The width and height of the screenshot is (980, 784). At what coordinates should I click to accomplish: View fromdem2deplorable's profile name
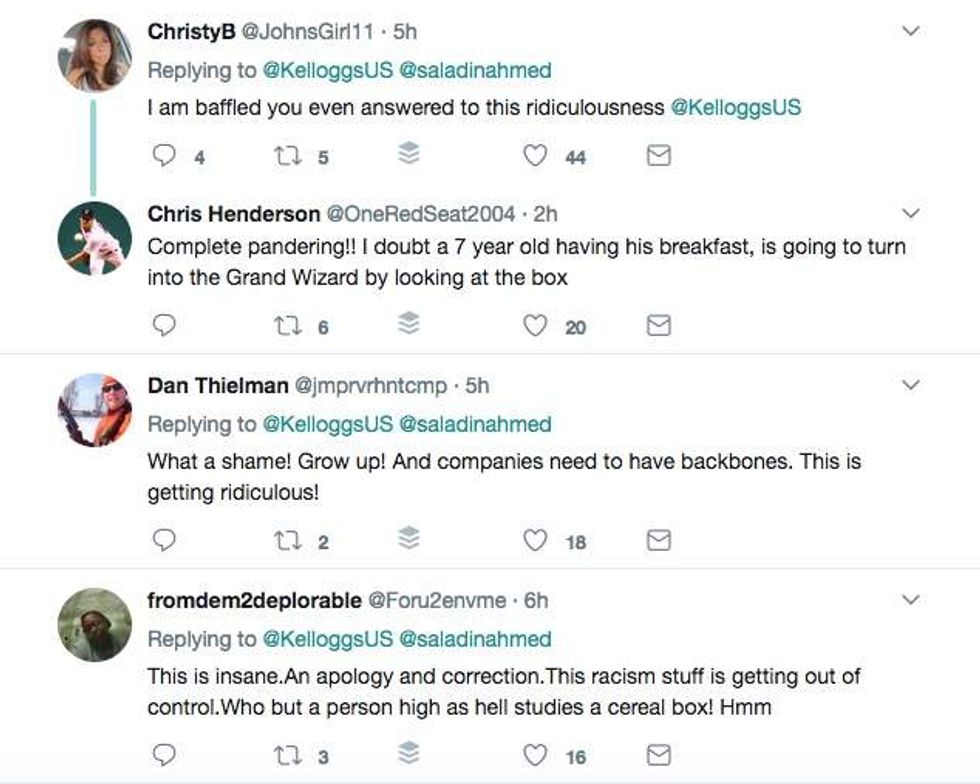254,600
